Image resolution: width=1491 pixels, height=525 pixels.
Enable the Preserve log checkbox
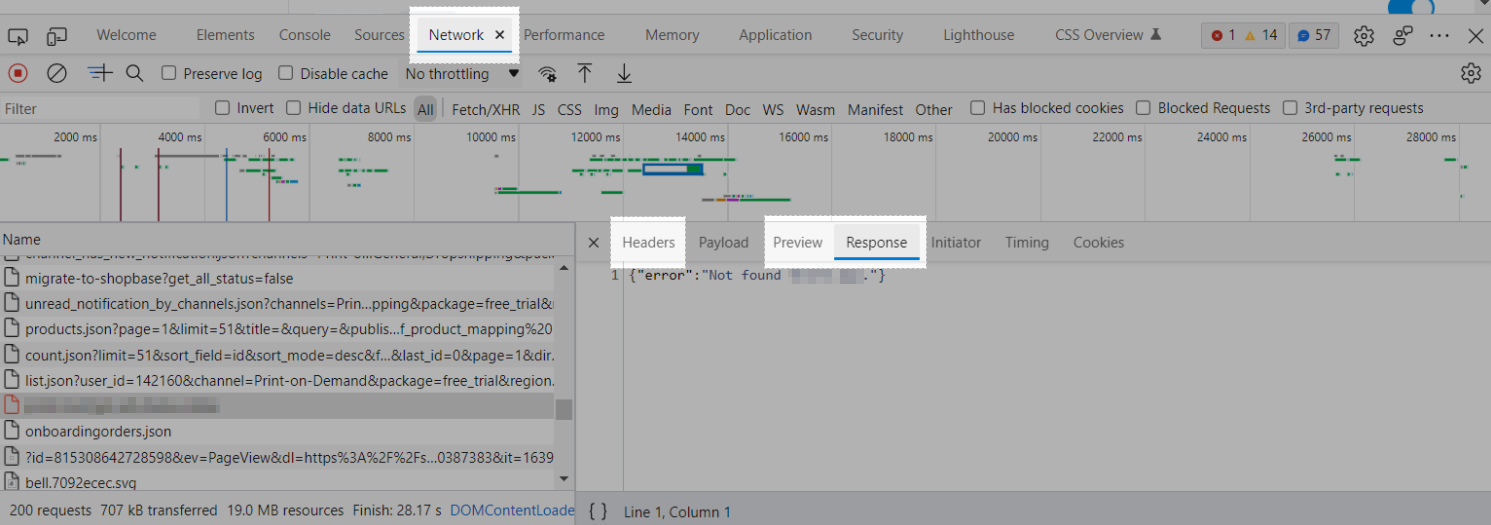169,73
